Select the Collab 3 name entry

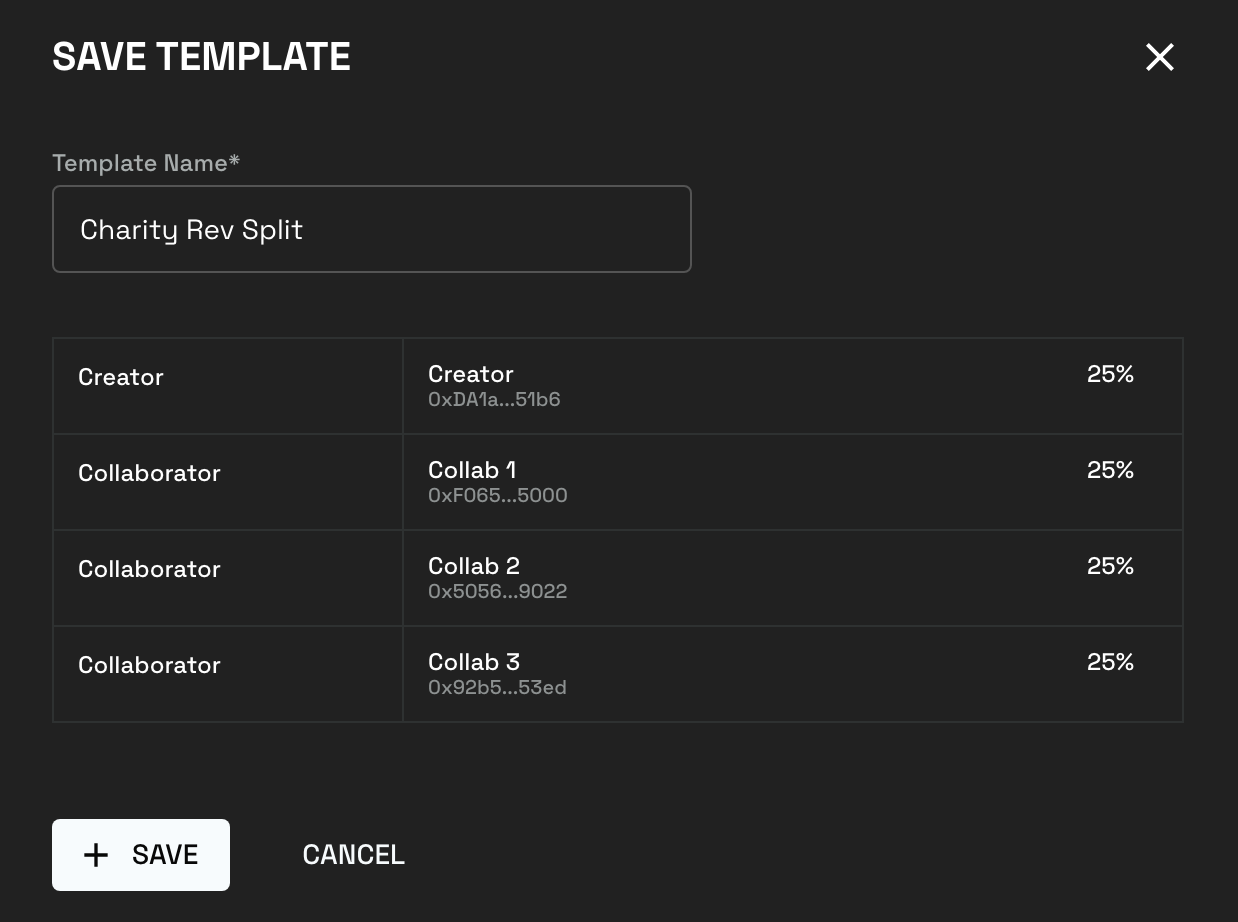point(473,662)
